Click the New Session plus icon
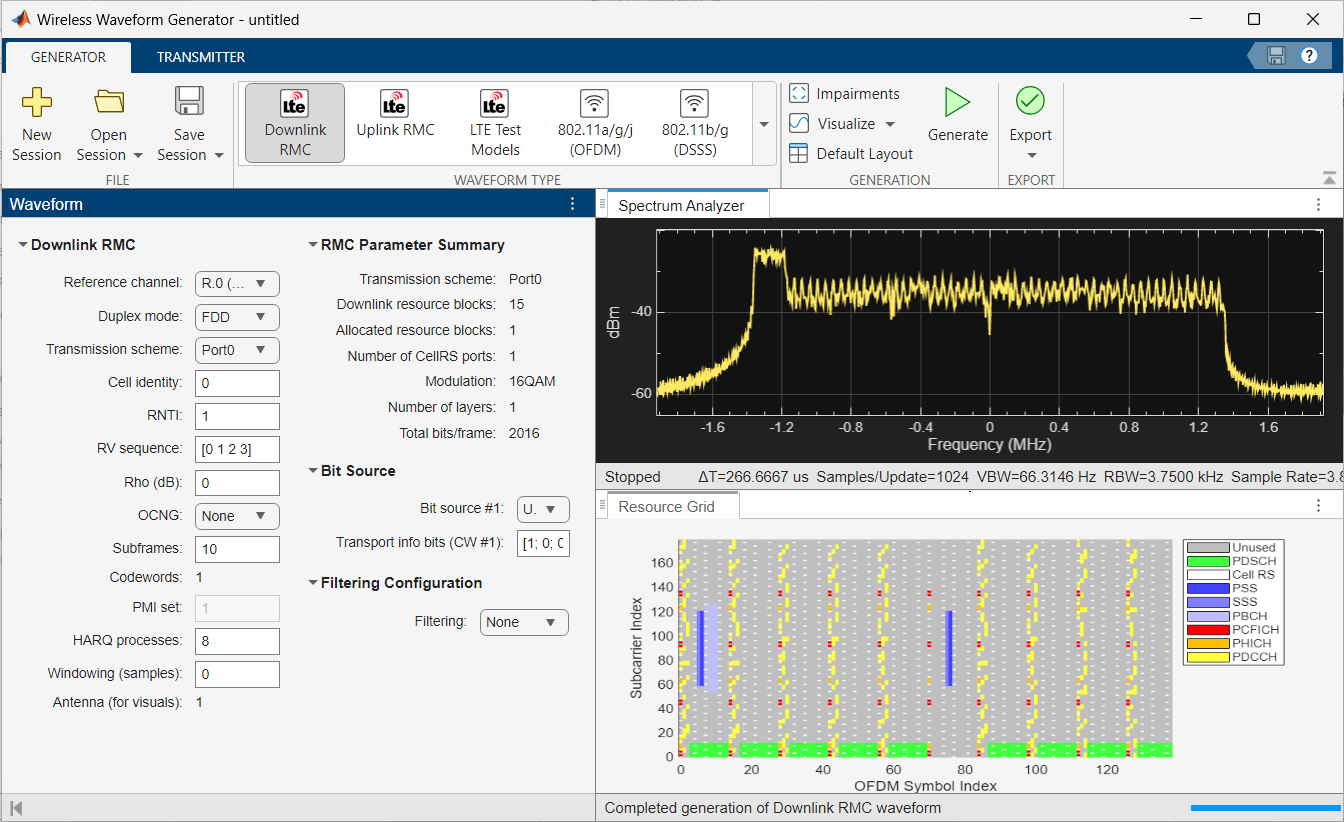The image size is (1344, 822). pyautogui.click(x=36, y=103)
